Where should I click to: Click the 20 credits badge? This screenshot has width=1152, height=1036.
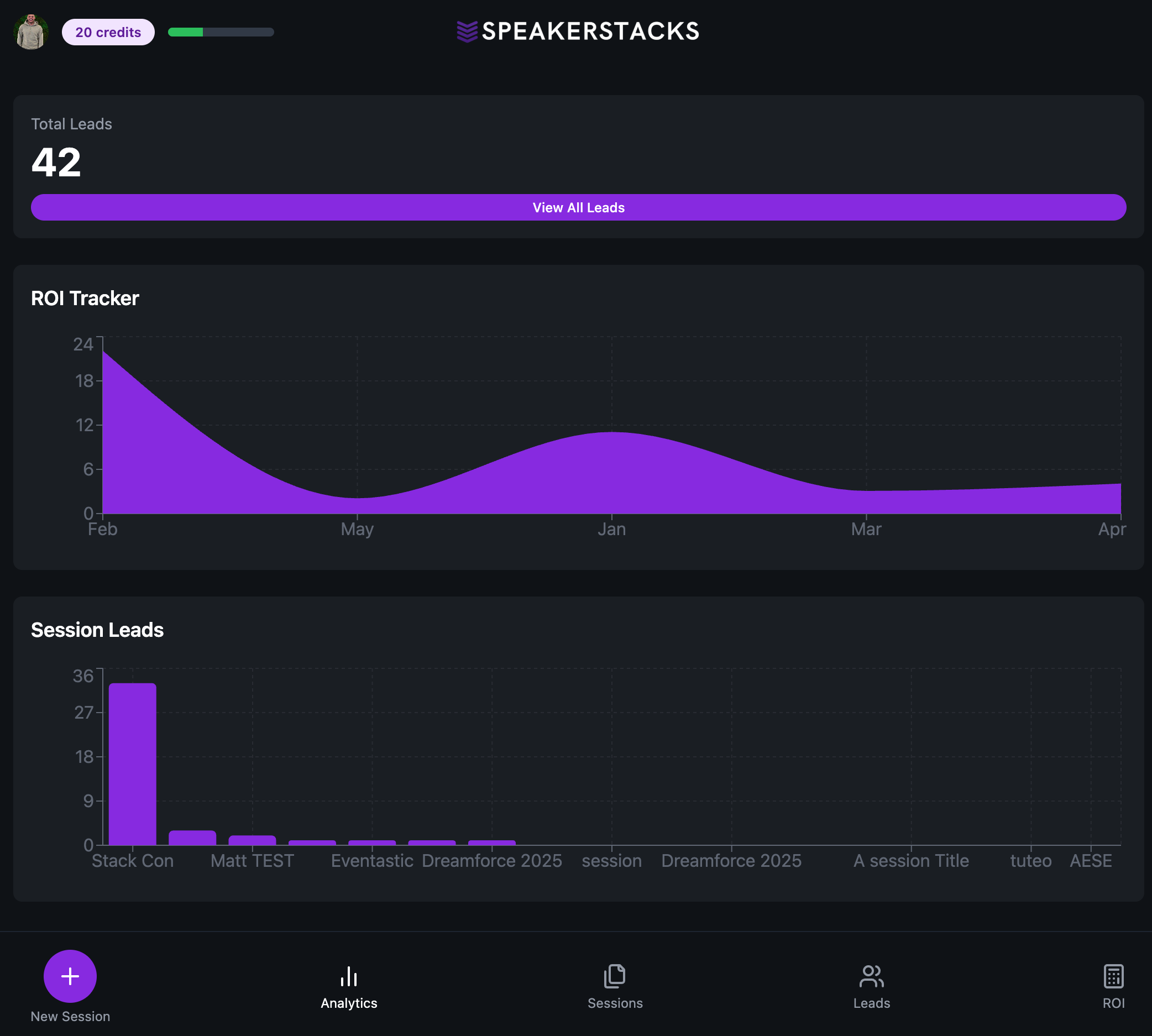108,32
